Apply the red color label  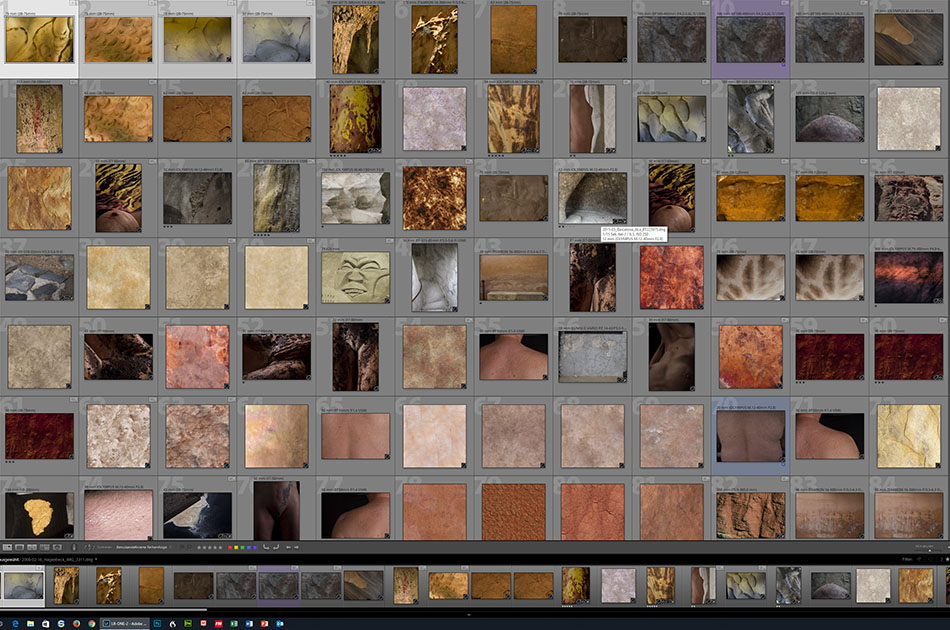coord(231,547)
